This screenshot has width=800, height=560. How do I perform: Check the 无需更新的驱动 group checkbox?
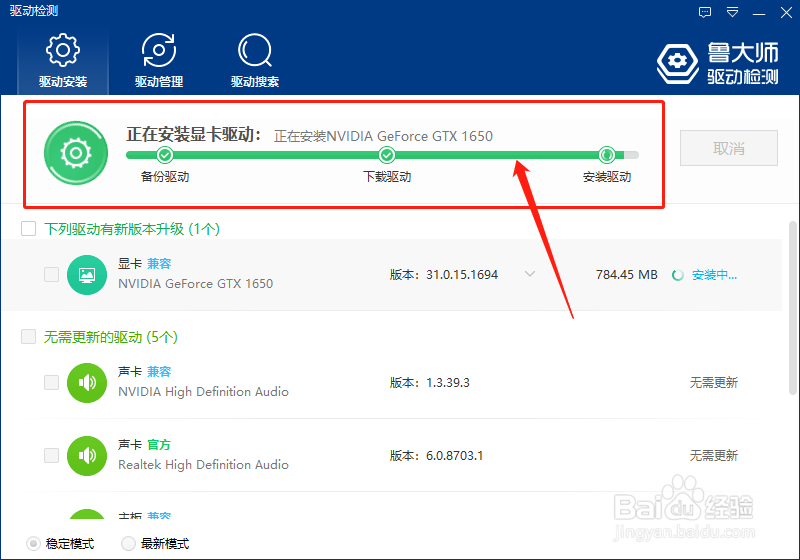click(29, 337)
